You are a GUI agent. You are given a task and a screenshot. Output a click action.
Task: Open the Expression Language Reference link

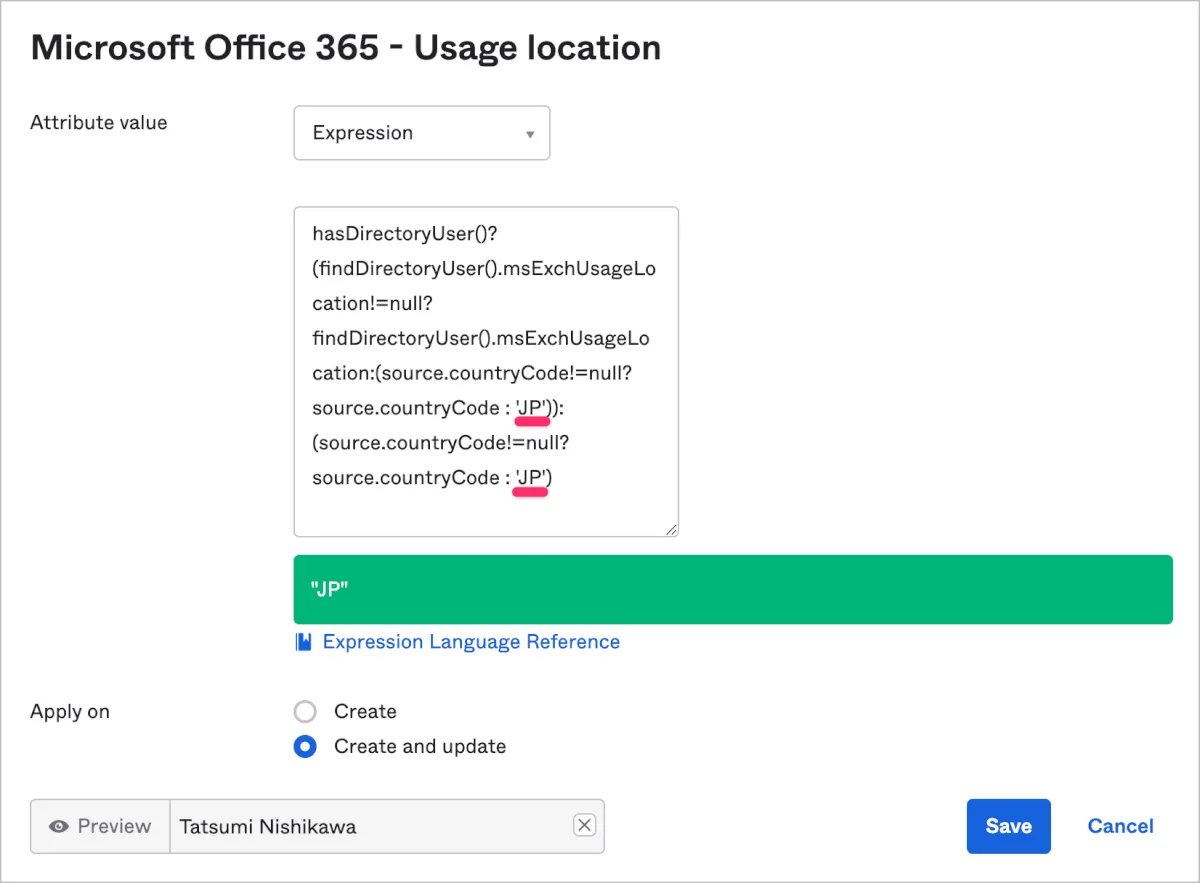[x=470, y=642]
